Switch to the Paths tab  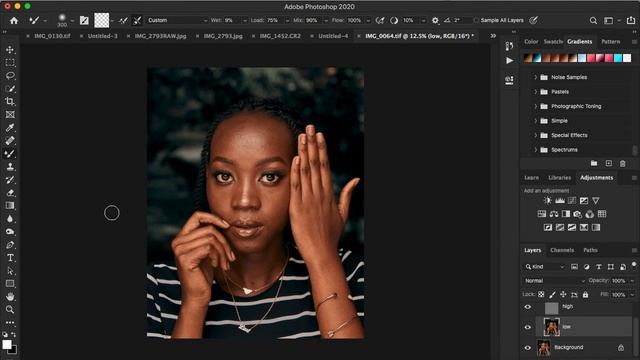click(590, 250)
